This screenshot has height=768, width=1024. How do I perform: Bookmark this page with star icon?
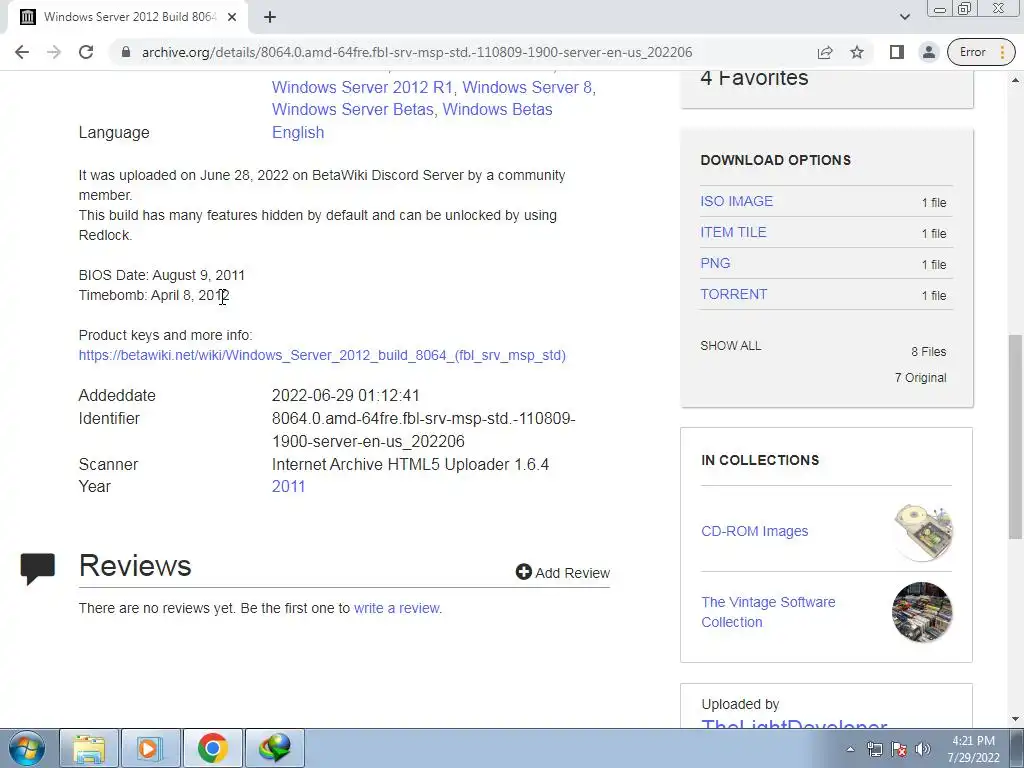click(857, 52)
